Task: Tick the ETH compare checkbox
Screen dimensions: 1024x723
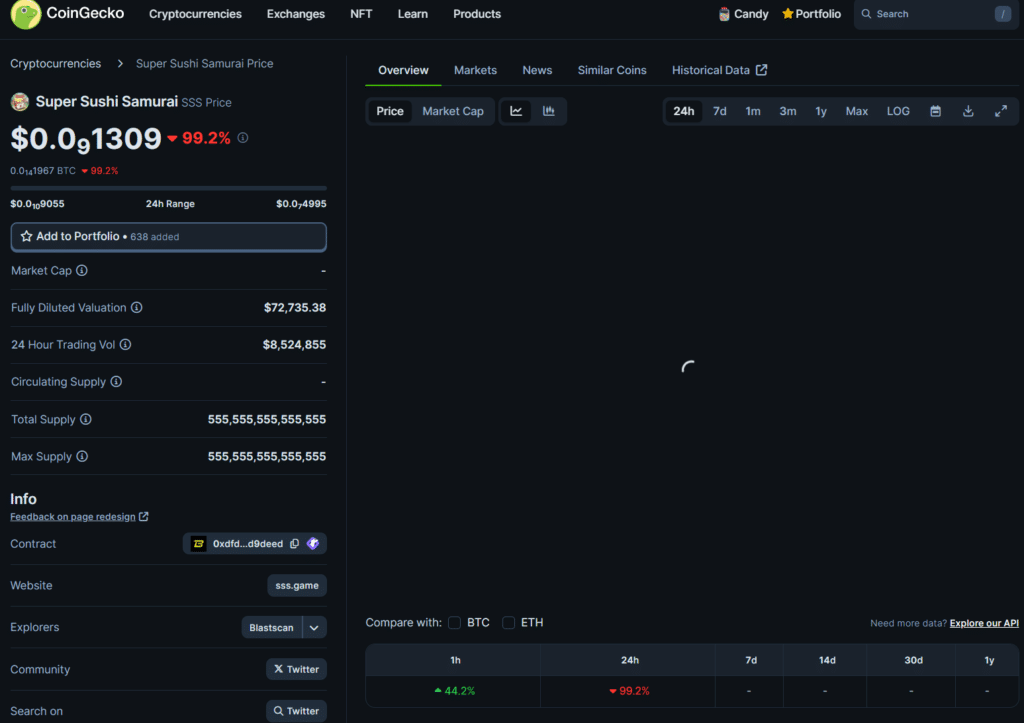Action: pyautogui.click(x=508, y=622)
